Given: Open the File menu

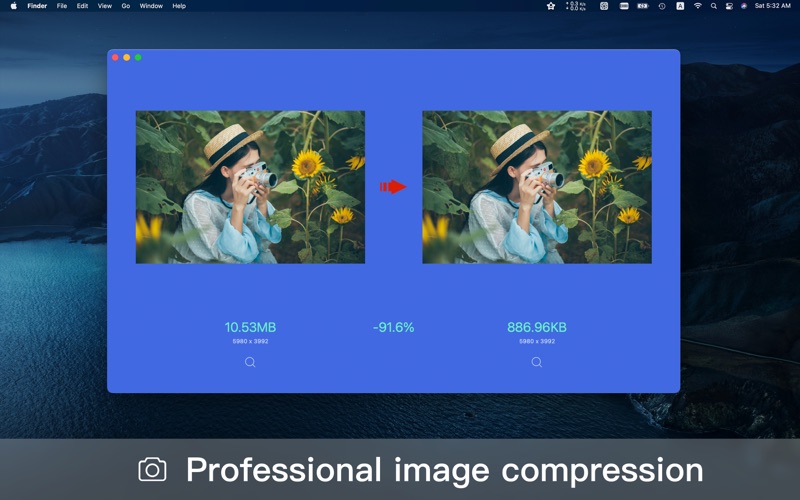Looking at the screenshot, I should point(62,6).
